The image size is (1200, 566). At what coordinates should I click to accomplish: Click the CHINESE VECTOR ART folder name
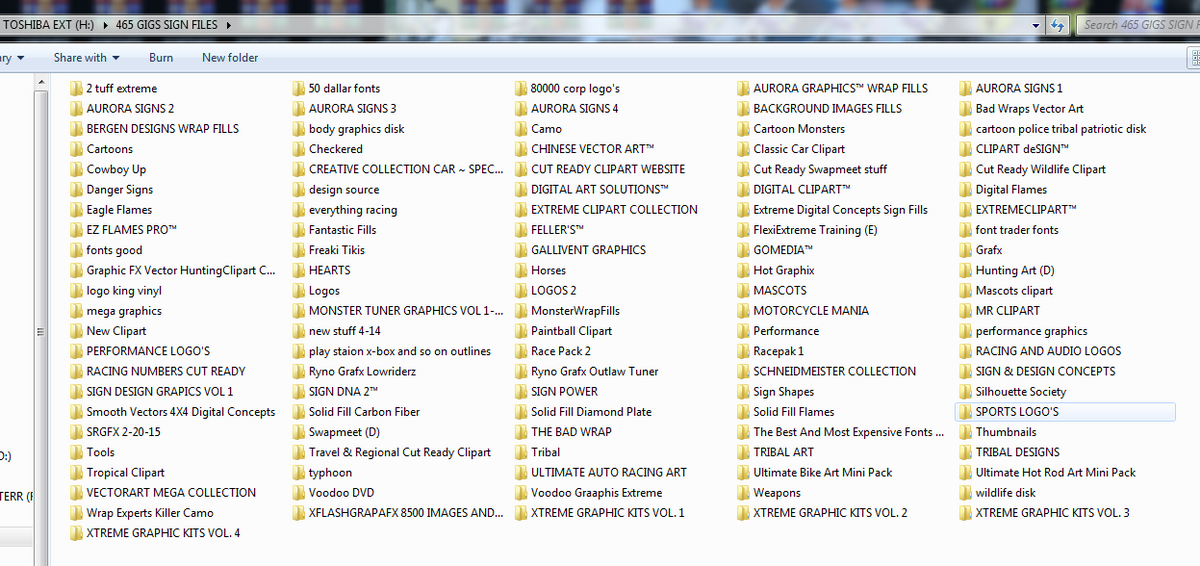click(593, 149)
